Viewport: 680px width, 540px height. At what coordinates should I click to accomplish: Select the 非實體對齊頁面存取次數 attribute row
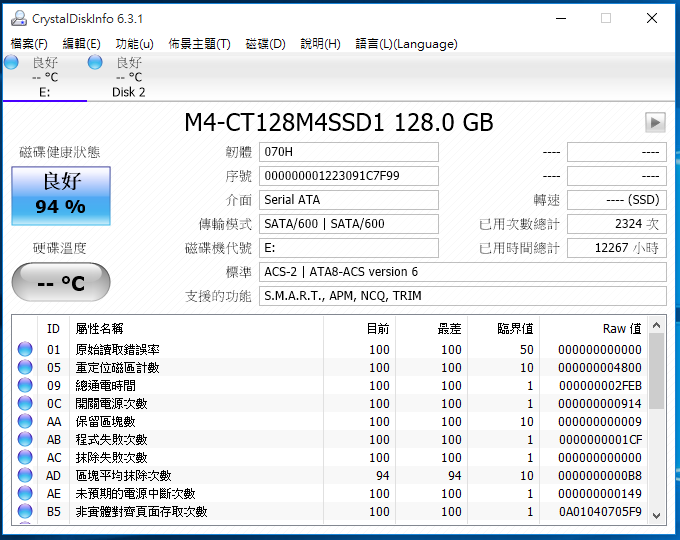(330, 511)
